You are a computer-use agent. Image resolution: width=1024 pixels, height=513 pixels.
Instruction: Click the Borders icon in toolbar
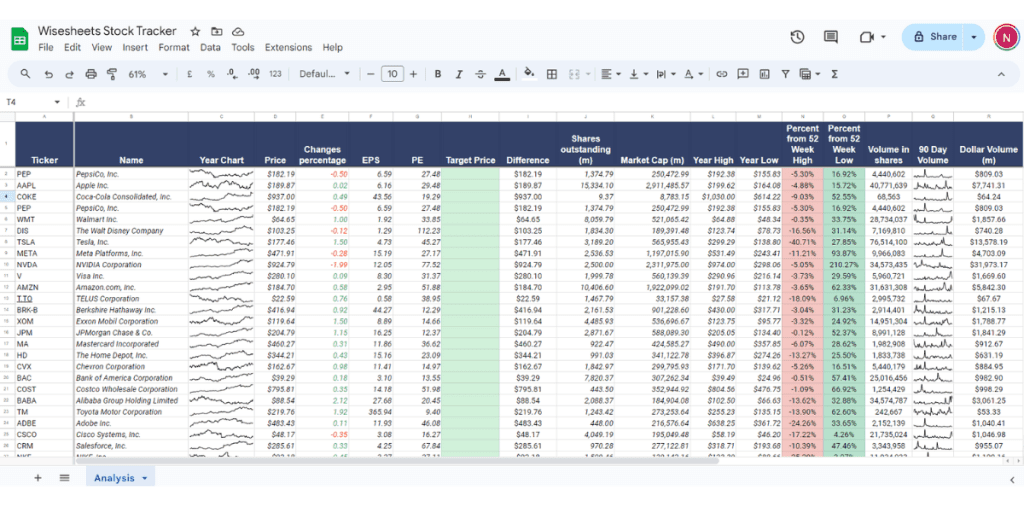pos(551,74)
